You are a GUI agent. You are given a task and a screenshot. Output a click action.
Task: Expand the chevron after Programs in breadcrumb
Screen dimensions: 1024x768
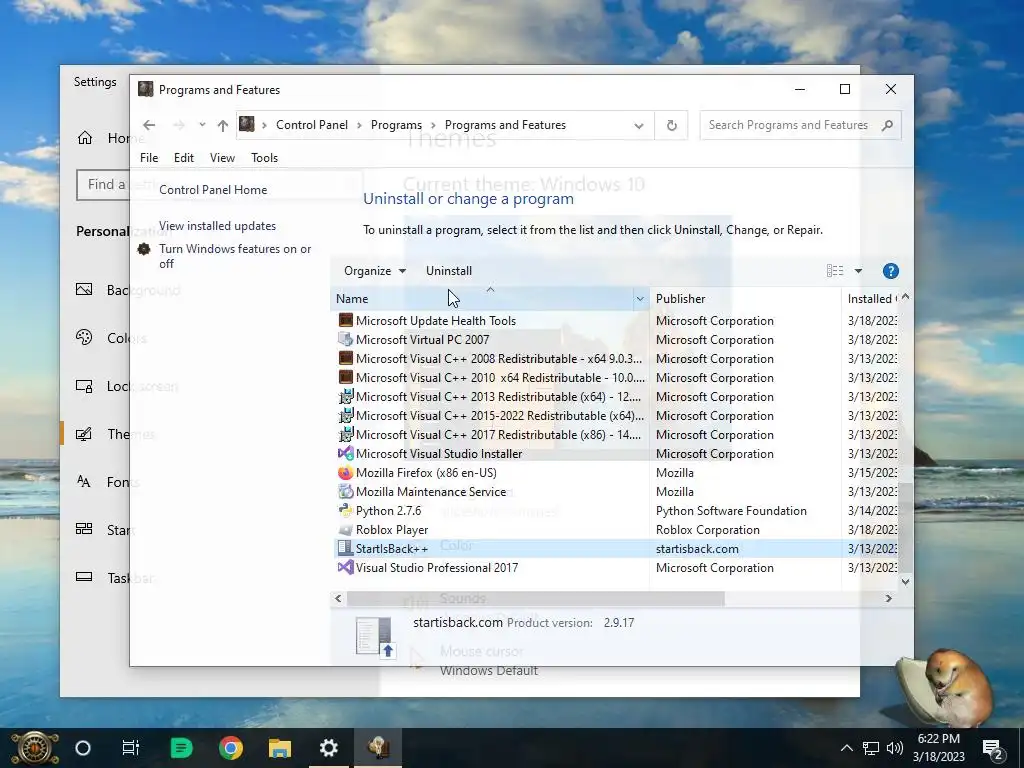point(434,125)
